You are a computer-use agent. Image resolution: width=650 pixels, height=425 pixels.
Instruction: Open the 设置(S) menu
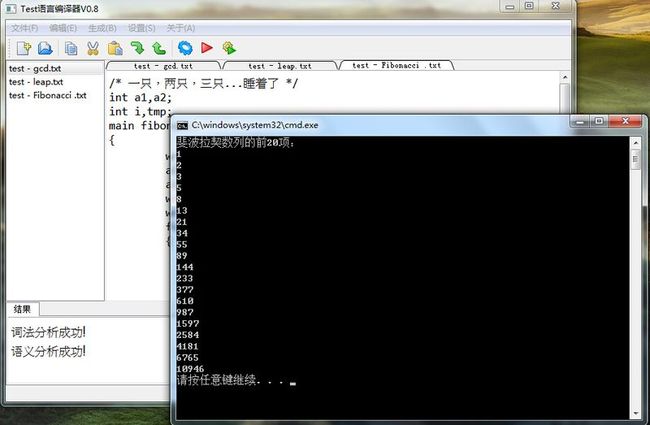141,28
